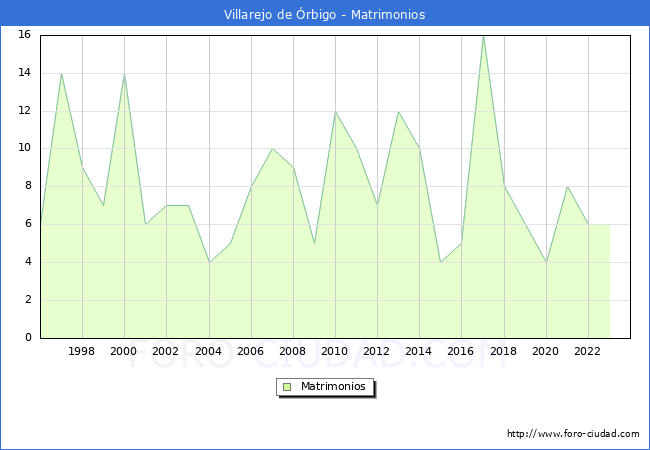Open the foro-ciudad.com link
650x450 pixels.
pyautogui.click(x=573, y=434)
